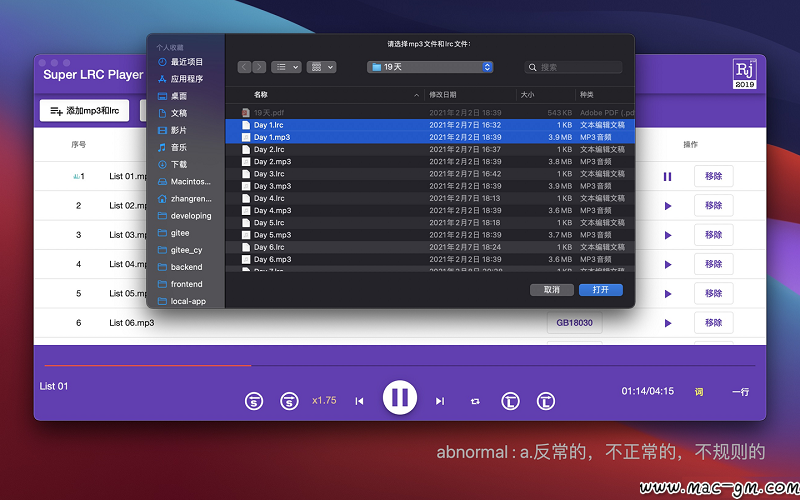800x500 pixels.
Task: Select the Day 1.lrc file
Action: tap(430, 125)
